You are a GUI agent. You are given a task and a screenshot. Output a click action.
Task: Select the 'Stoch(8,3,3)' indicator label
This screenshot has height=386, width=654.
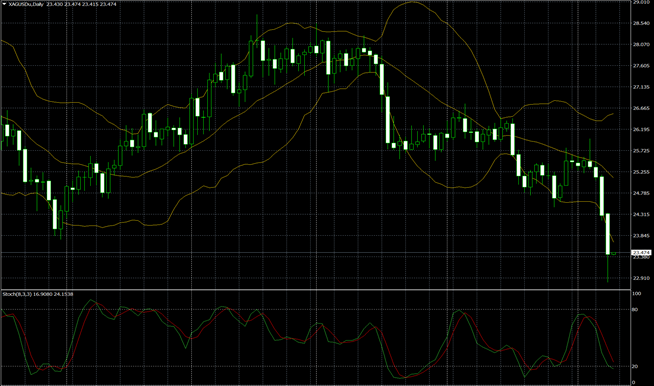(17, 294)
